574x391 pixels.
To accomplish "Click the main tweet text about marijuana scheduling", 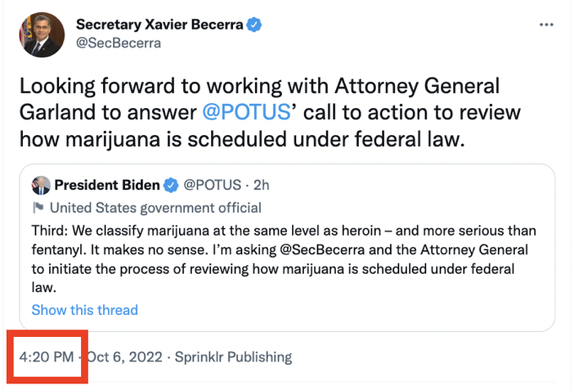I will click(270, 112).
